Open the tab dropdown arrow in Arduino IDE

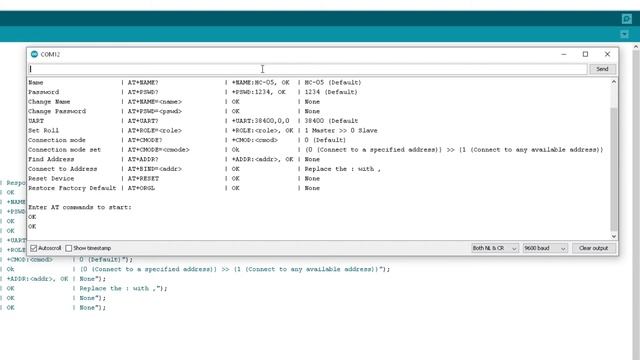coord(624,34)
